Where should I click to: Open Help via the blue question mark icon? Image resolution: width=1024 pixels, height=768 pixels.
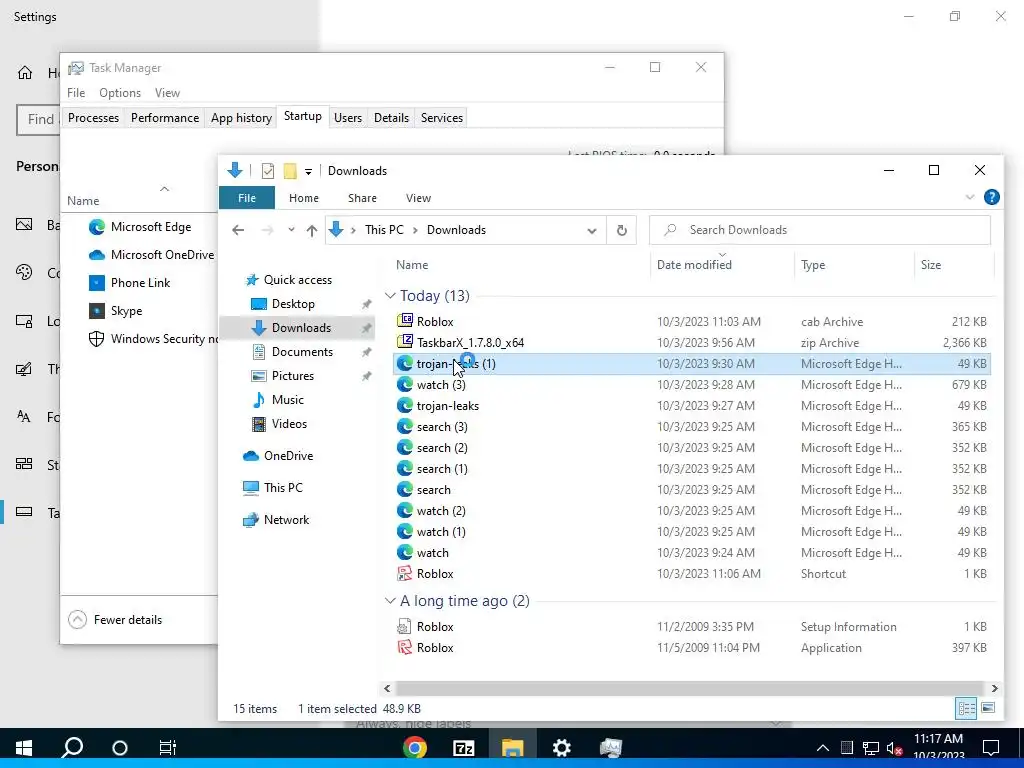tap(991, 197)
